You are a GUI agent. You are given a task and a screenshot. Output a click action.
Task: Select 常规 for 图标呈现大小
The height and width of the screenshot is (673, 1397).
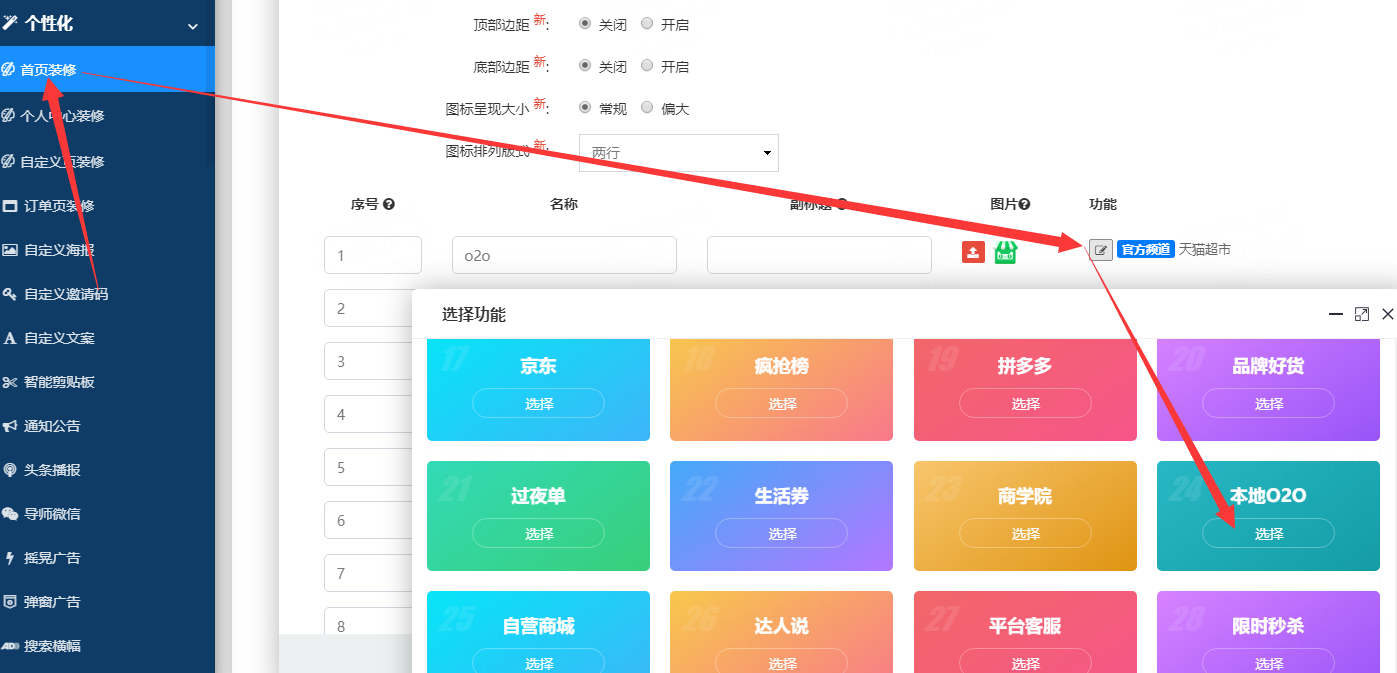585,108
